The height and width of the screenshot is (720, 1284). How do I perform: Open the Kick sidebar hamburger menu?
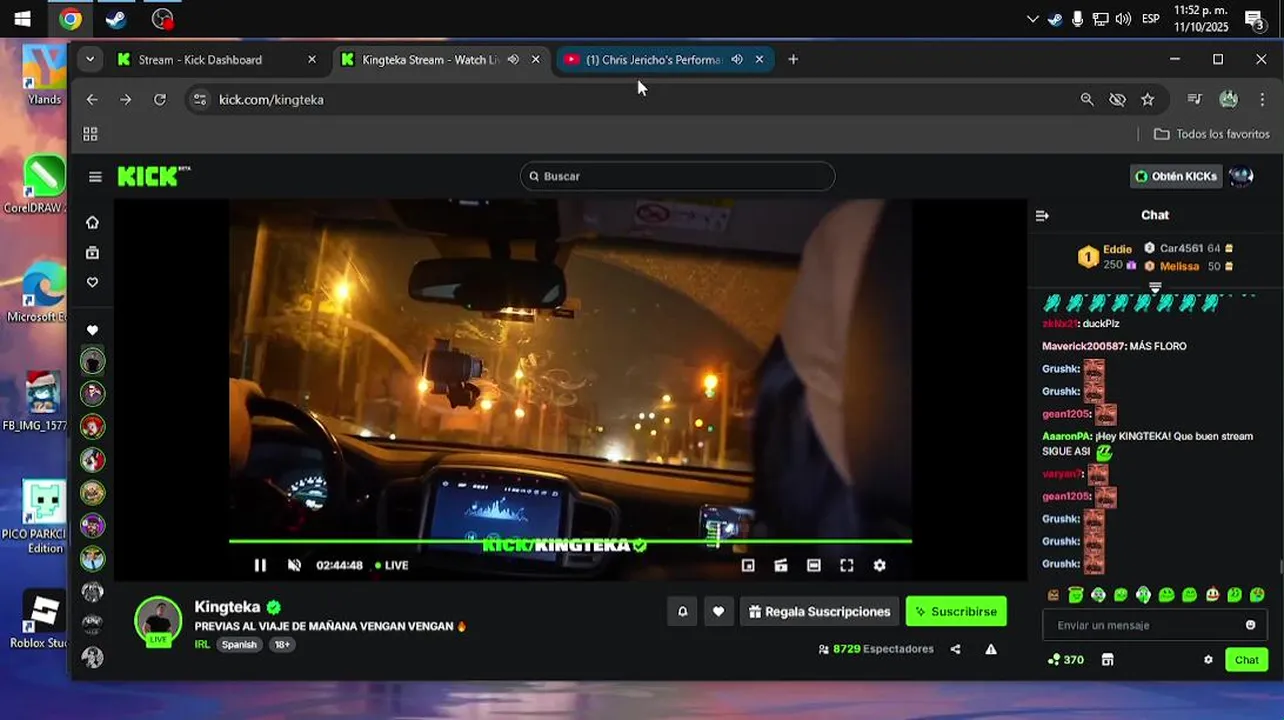(x=95, y=177)
